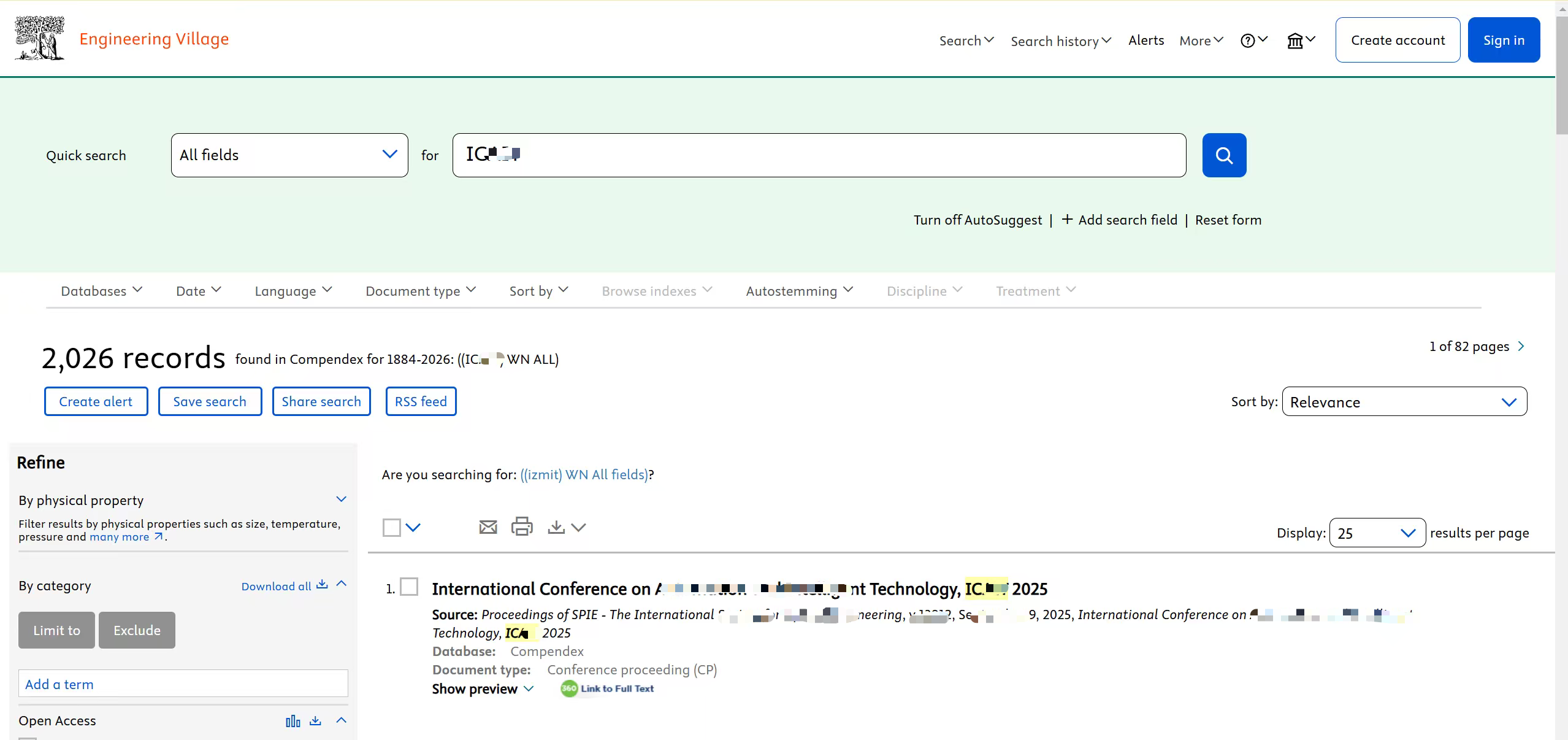This screenshot has height=740, width=1568.
Task: Click the izmit WN All fields suggestion
Action: pyautogui.click(x=584, y=474)
